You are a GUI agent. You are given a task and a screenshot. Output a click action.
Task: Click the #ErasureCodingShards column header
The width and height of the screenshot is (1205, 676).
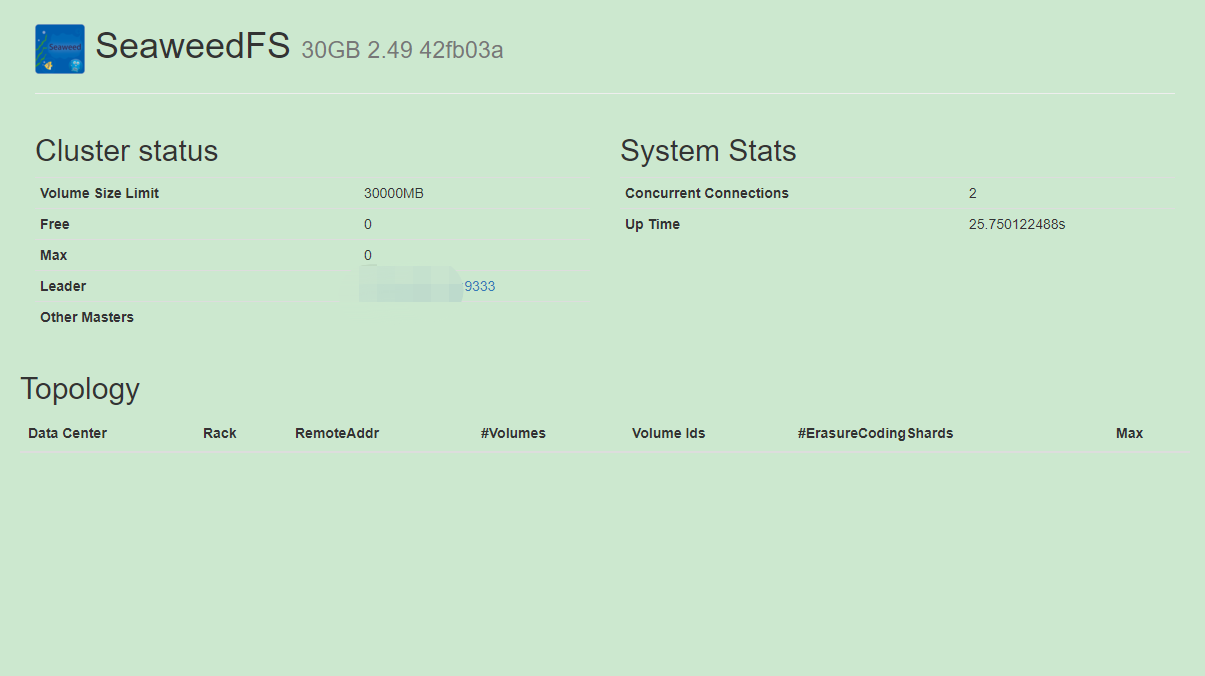[875, 433]
